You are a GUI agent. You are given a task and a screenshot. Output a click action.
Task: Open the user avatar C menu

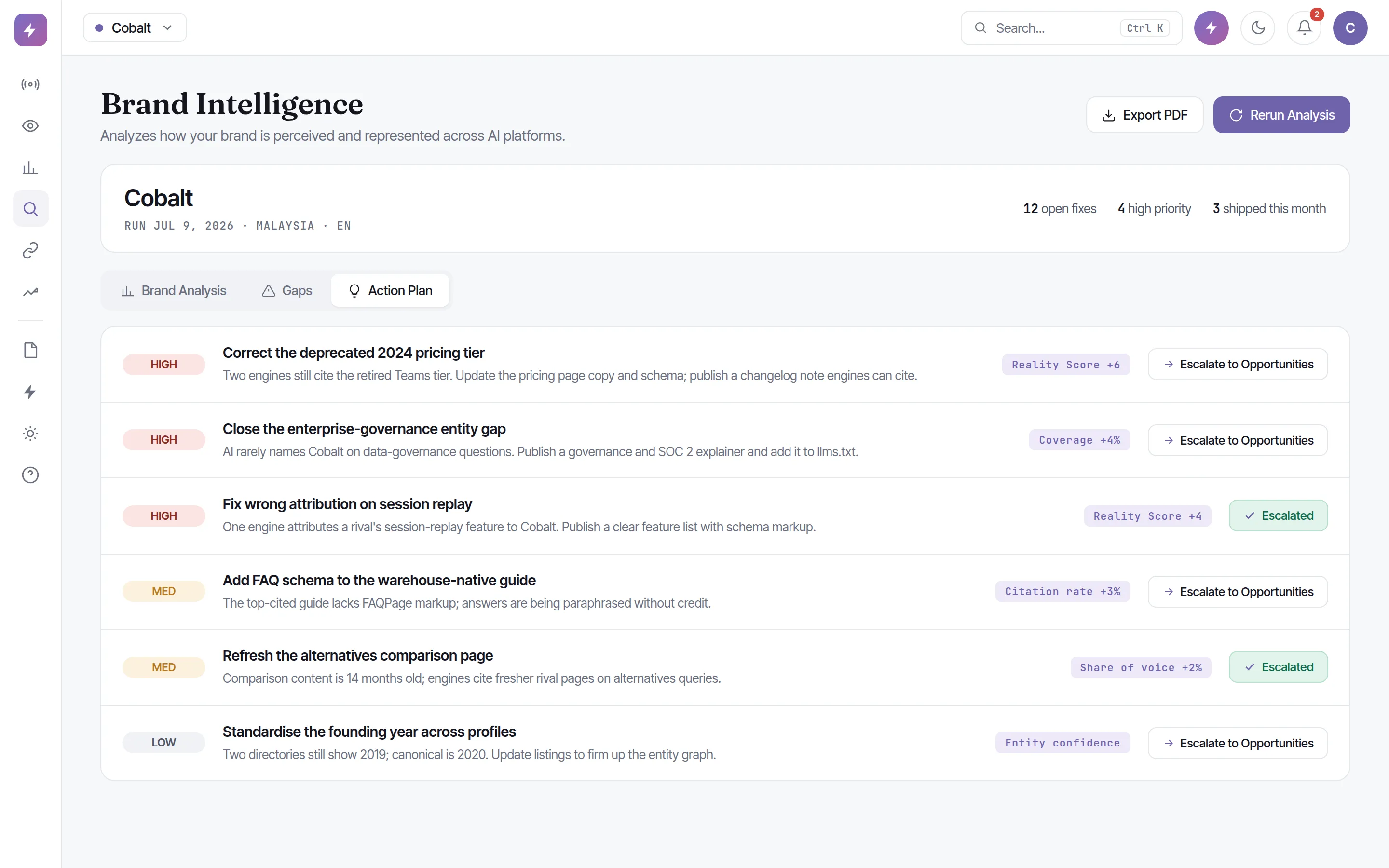pyautogui.click(x=1350, y=27)
